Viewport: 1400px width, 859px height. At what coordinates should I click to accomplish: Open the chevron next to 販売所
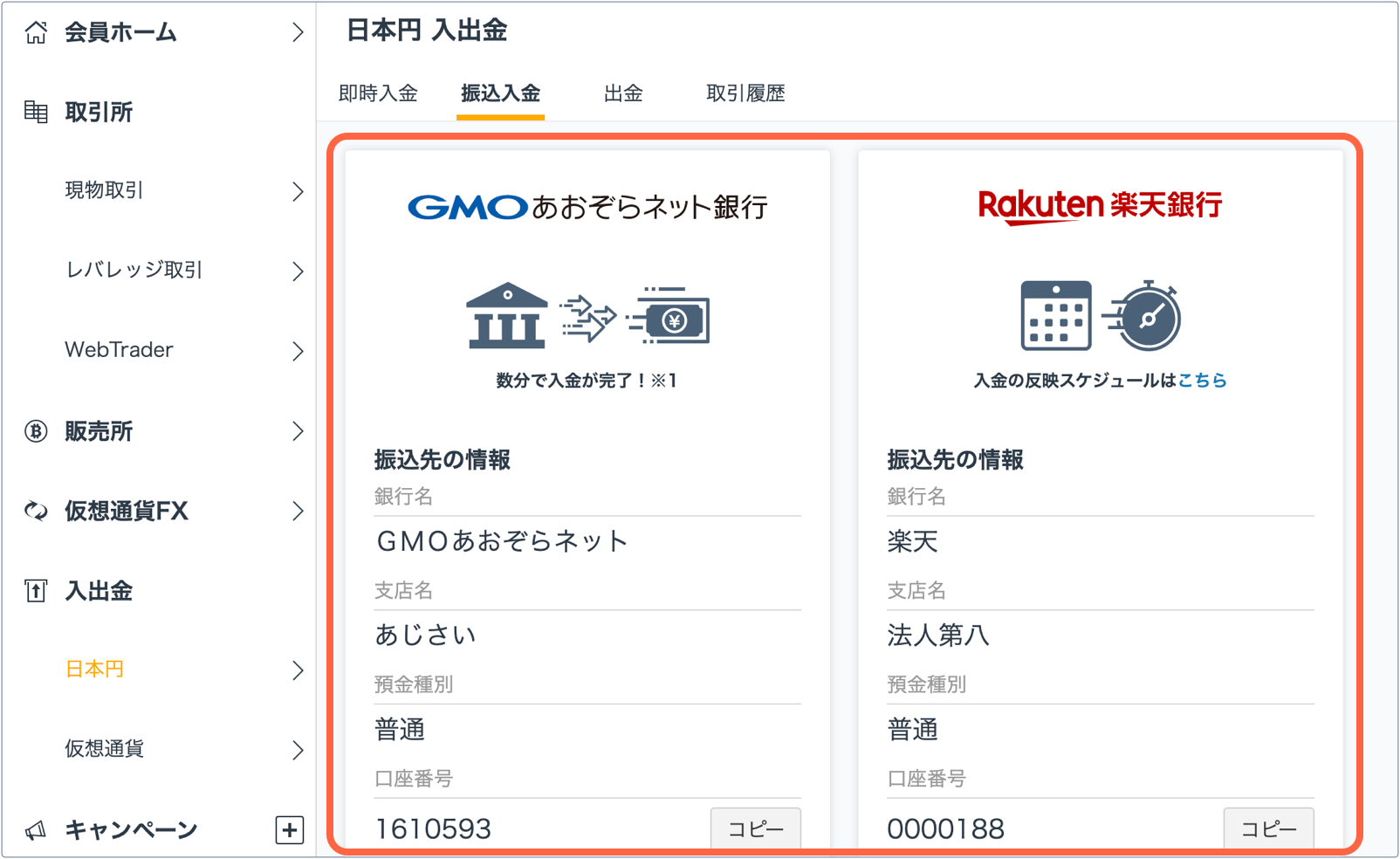tap(298, 431)
